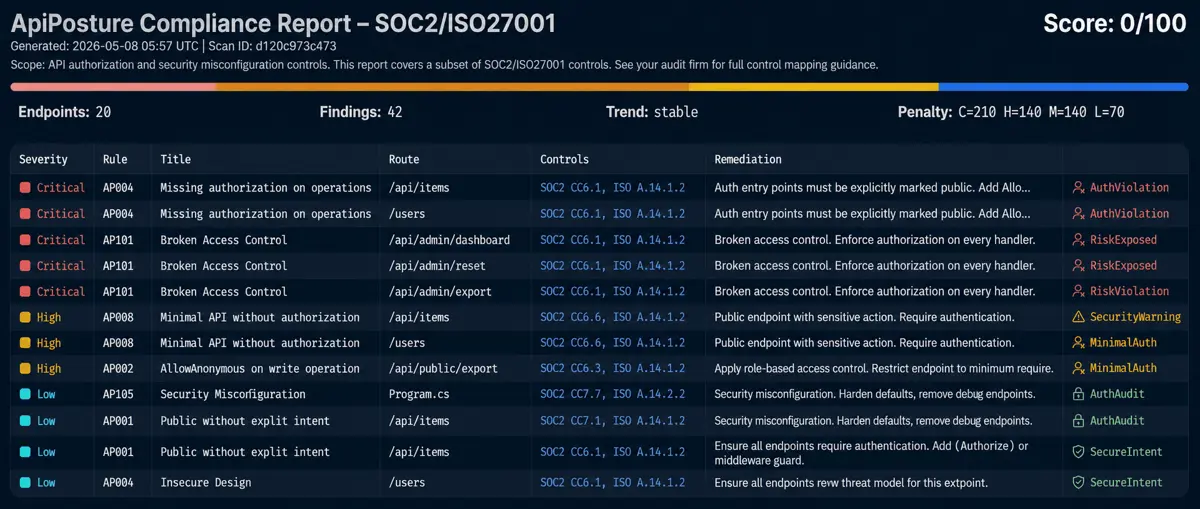Click the SecureIntent shield icon in the AP001 row
The image size is (1200, 509).
pos(1078,452)
